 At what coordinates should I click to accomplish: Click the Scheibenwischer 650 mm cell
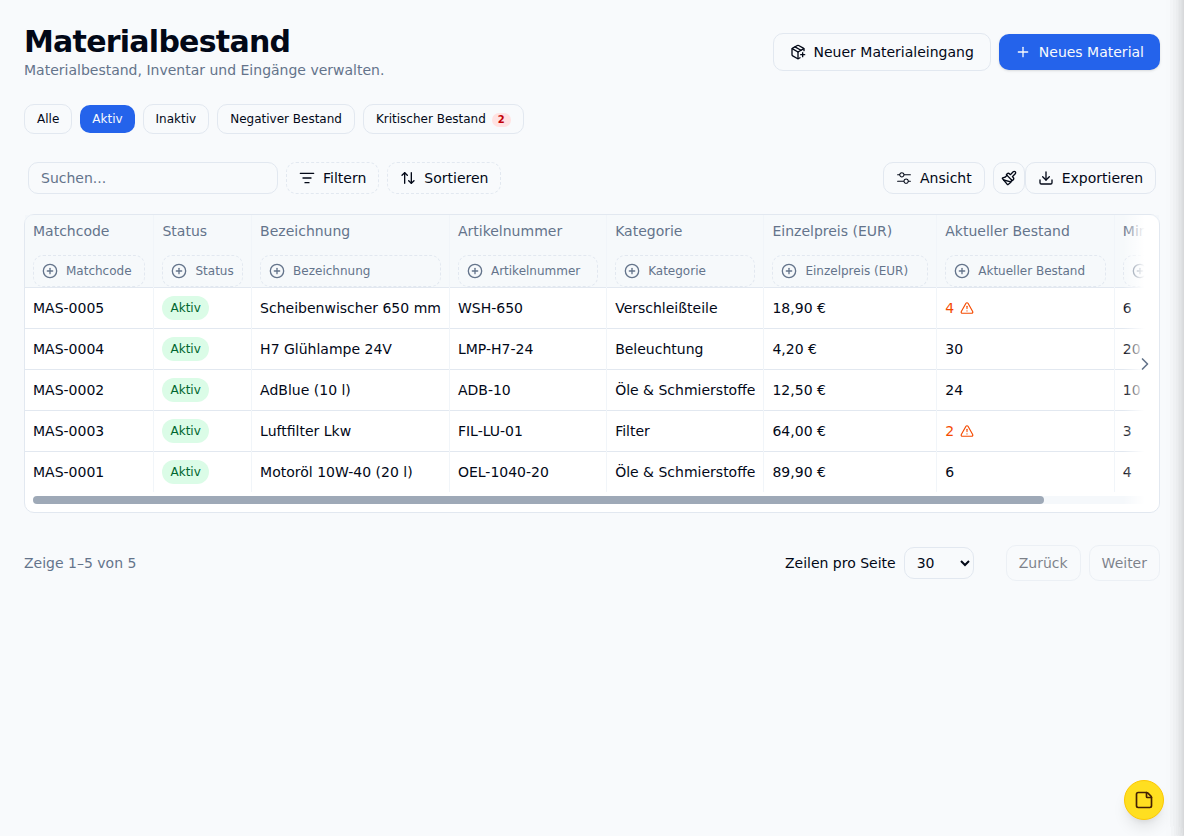point(350,308)
